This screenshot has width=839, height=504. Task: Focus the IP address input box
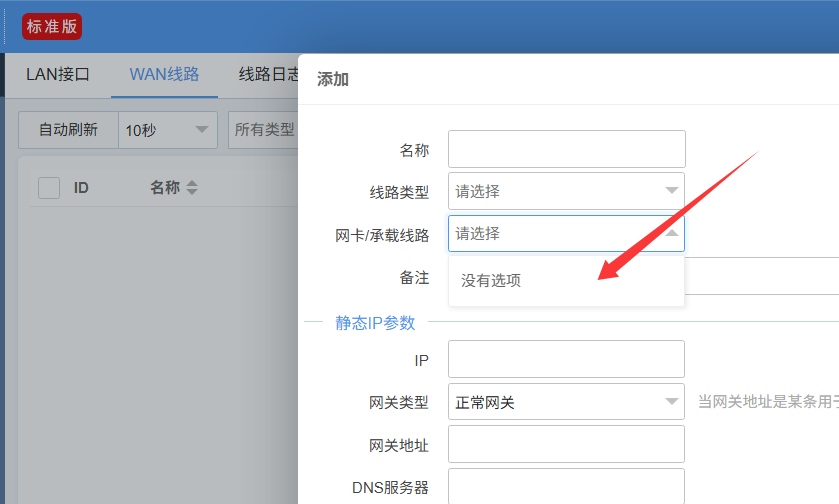(566, 359)
